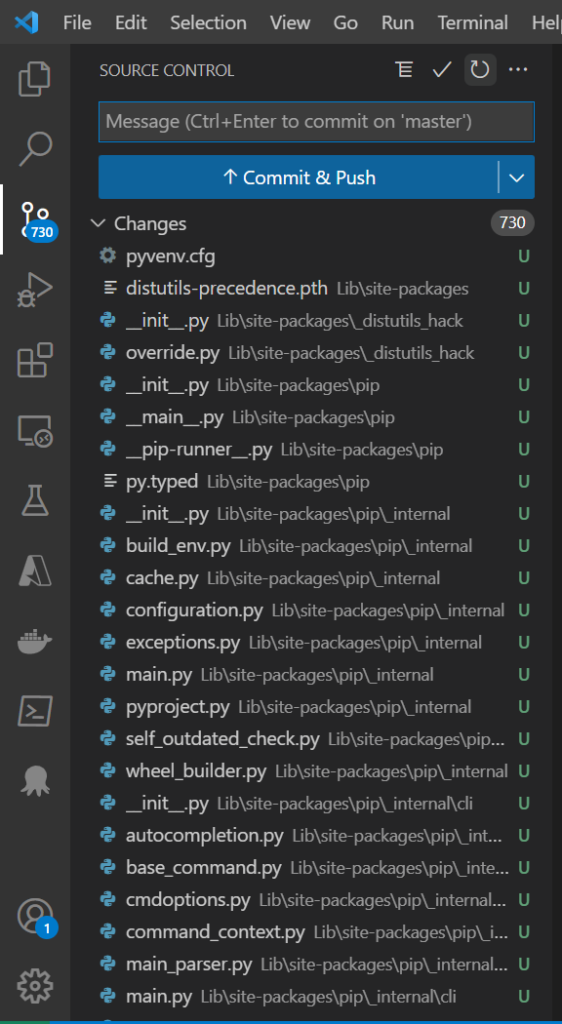Open the Terminal menu

(473, 23)
